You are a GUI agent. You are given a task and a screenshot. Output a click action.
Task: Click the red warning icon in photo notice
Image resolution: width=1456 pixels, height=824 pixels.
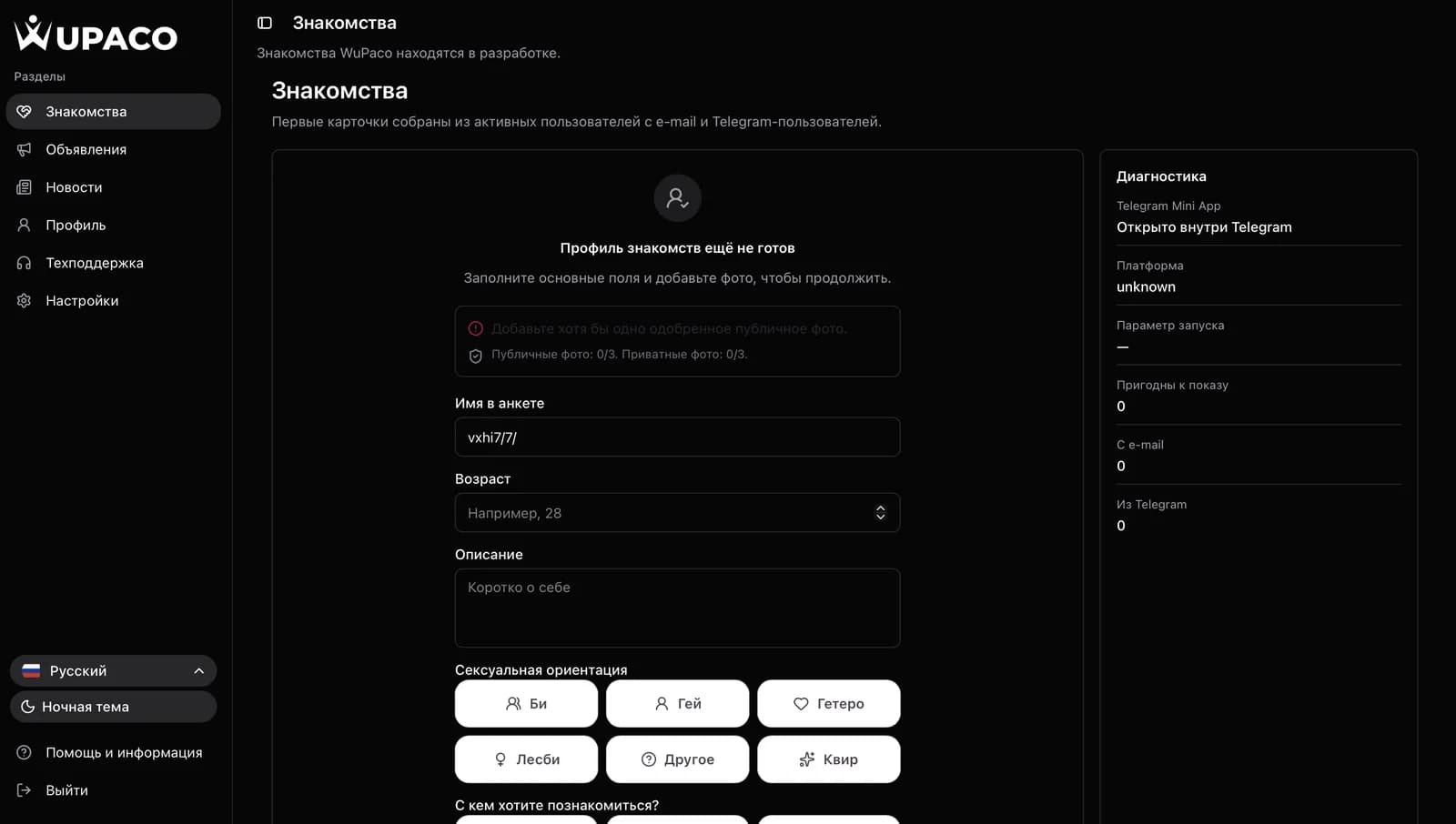pyautogui.click(x=476, y=328)
